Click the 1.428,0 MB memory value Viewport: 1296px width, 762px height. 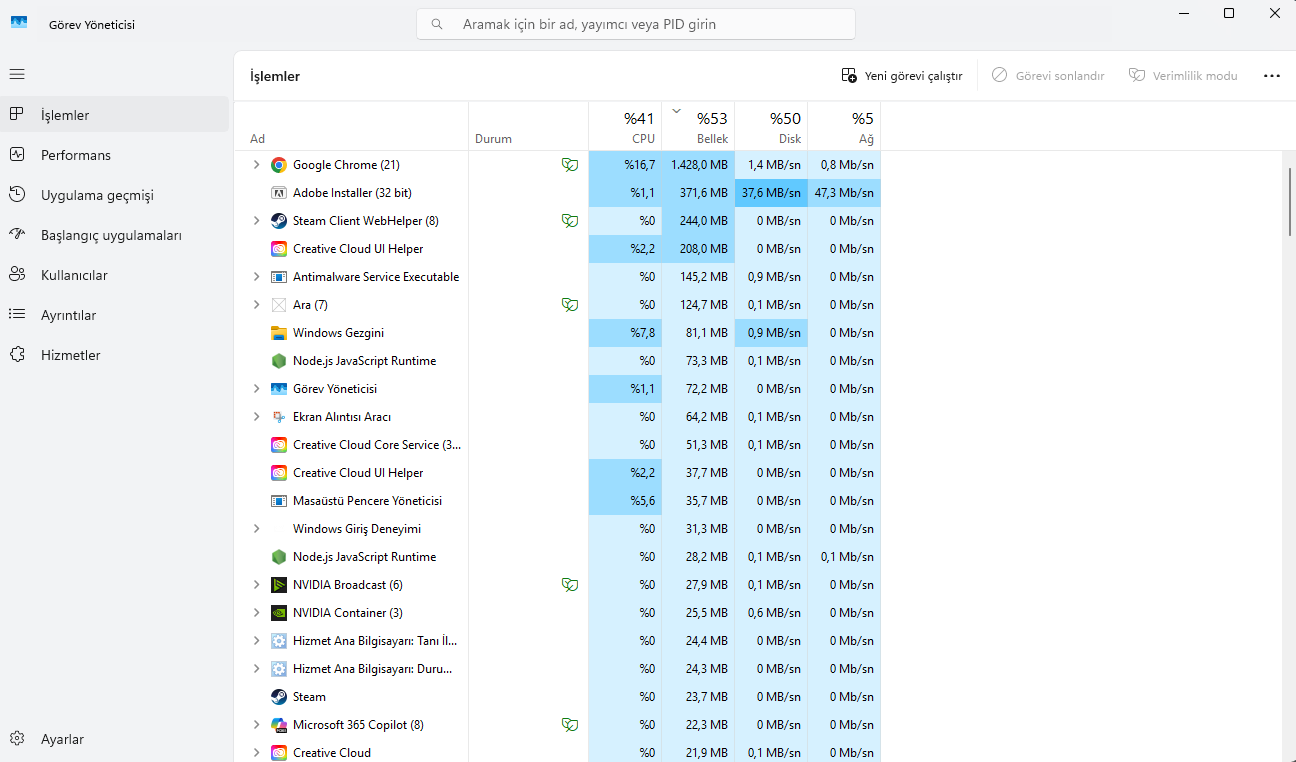pos(699,165)
